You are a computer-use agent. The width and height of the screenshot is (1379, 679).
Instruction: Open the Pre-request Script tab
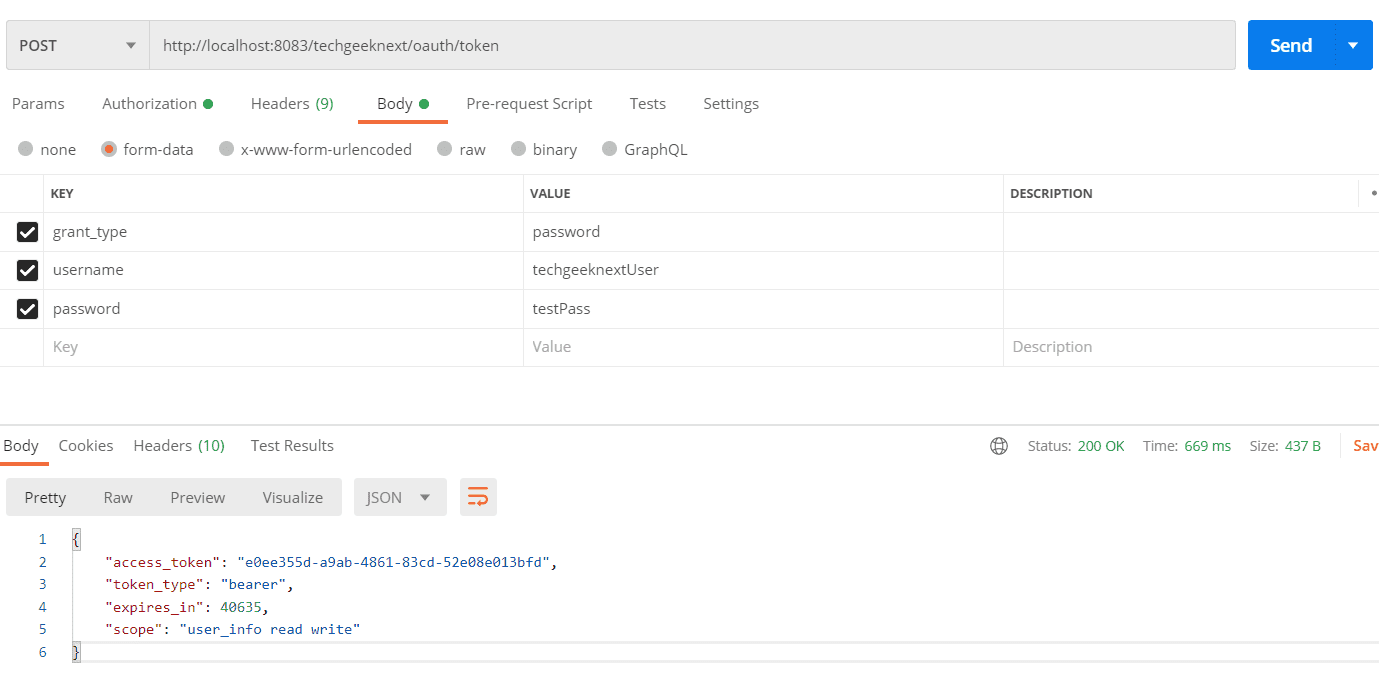click(x=529, y=104)
